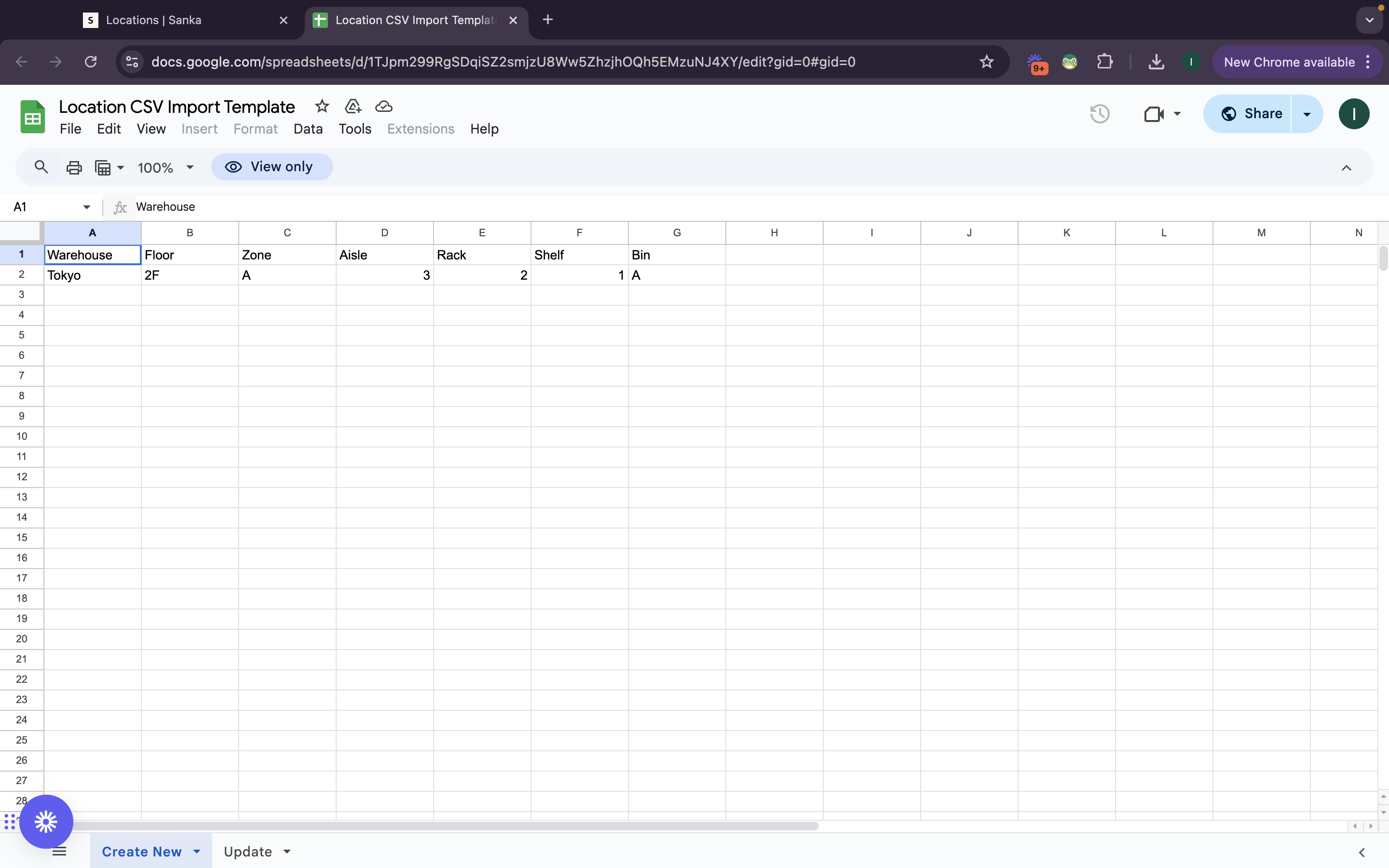1389x868 pixels.
Task: Start a Meet call with camera icon
Action: pos(1154,114)
